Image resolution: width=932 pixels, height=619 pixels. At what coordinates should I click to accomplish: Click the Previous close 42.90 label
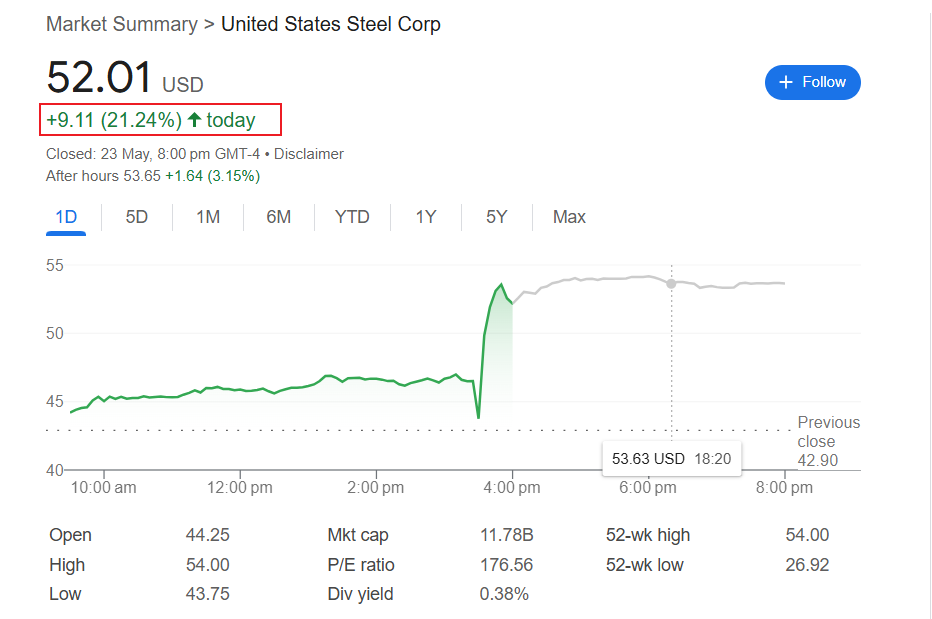coord(828,441)
